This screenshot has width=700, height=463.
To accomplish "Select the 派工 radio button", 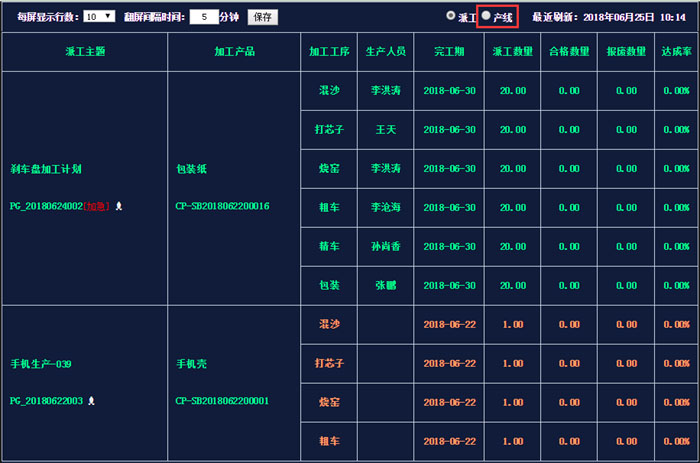I will (x=450, y=17).
